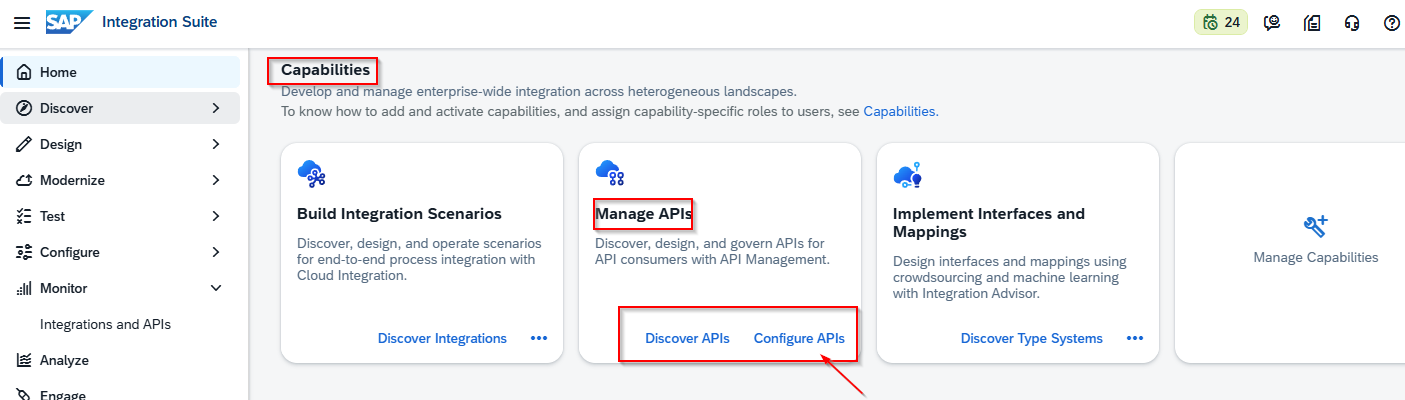
Task: Click the Analyze chart icon
Action: tap(25, 360)
